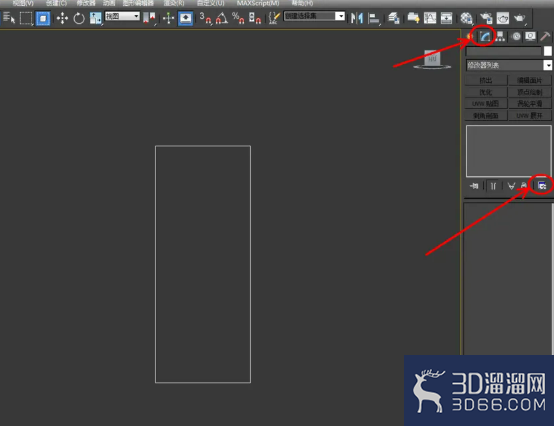
Task: Open the Graph Editors menu
Action: click(138, 3)
